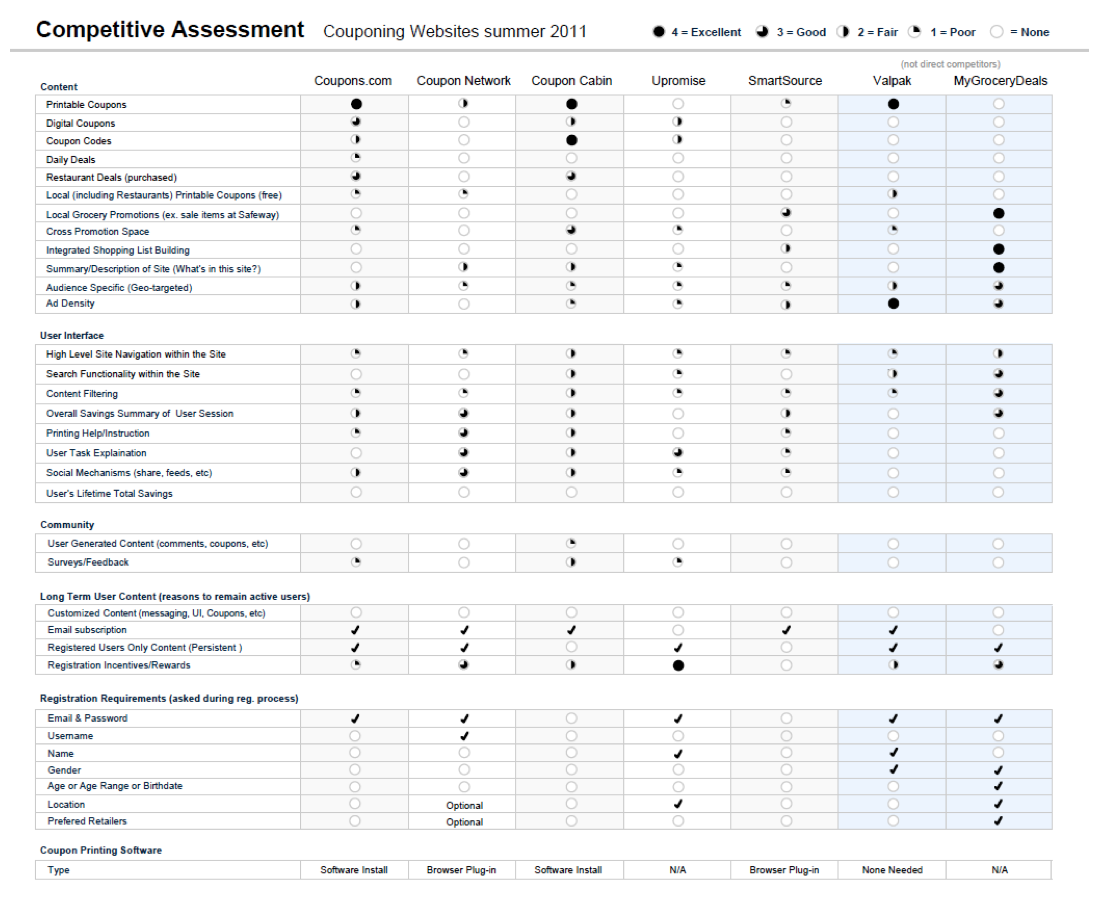The height and width of the screenshot is (909, 1094).
Task: Click Registration Incentives rating under Upromise
Action: pos(678,666)
